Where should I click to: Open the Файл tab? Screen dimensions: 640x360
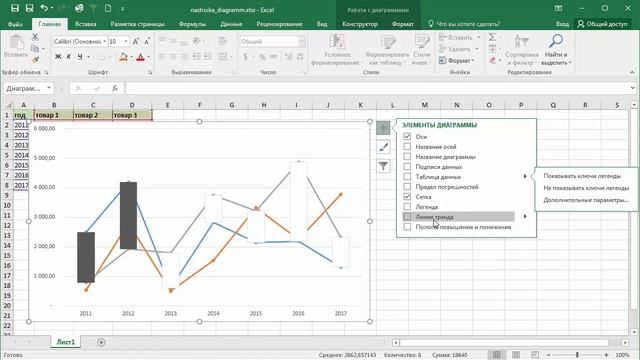point(15,24)
